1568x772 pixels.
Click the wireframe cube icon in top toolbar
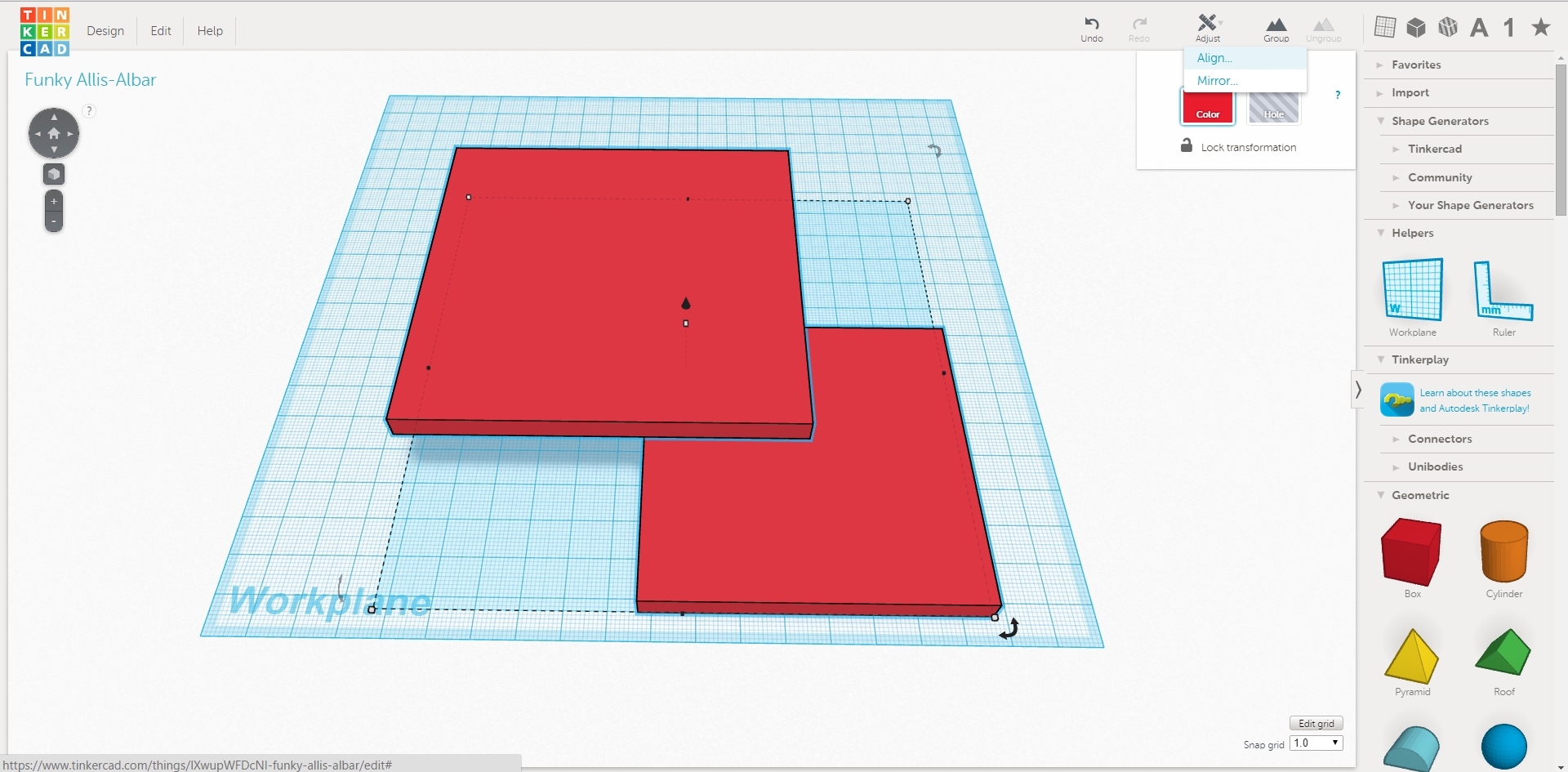point(1448,27)
